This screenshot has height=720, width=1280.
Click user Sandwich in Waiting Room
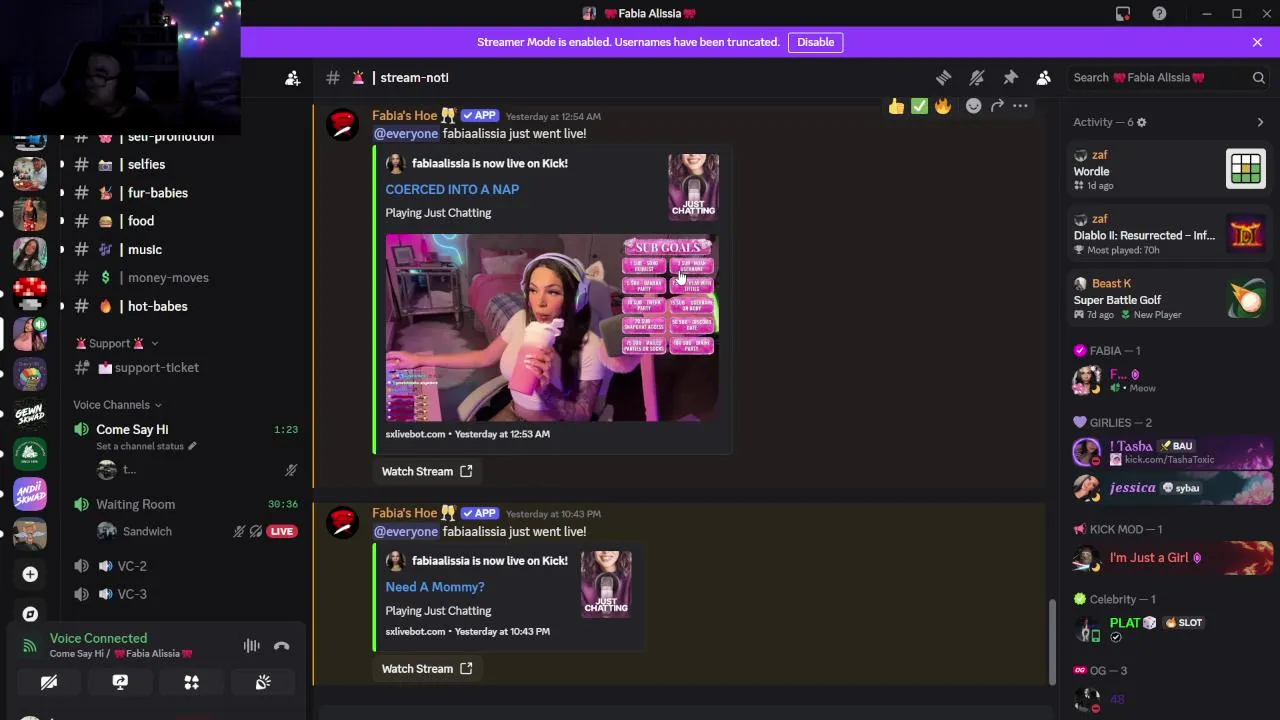tap(147, 532)
